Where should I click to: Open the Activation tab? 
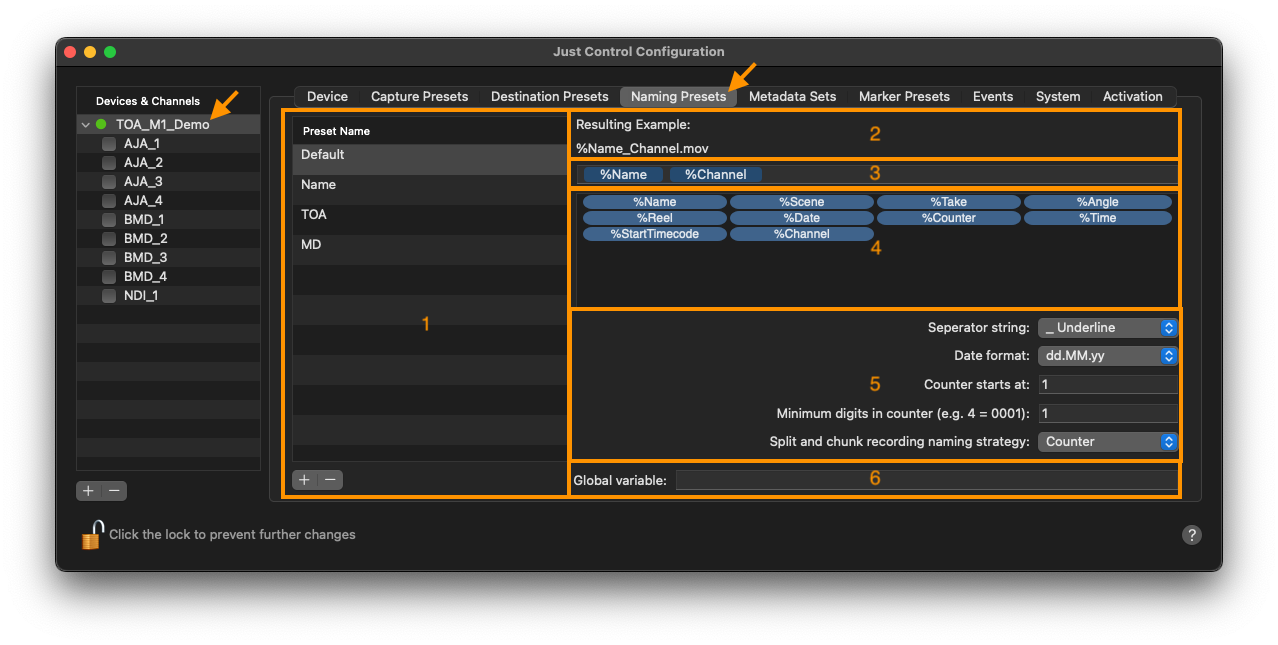1132,97
